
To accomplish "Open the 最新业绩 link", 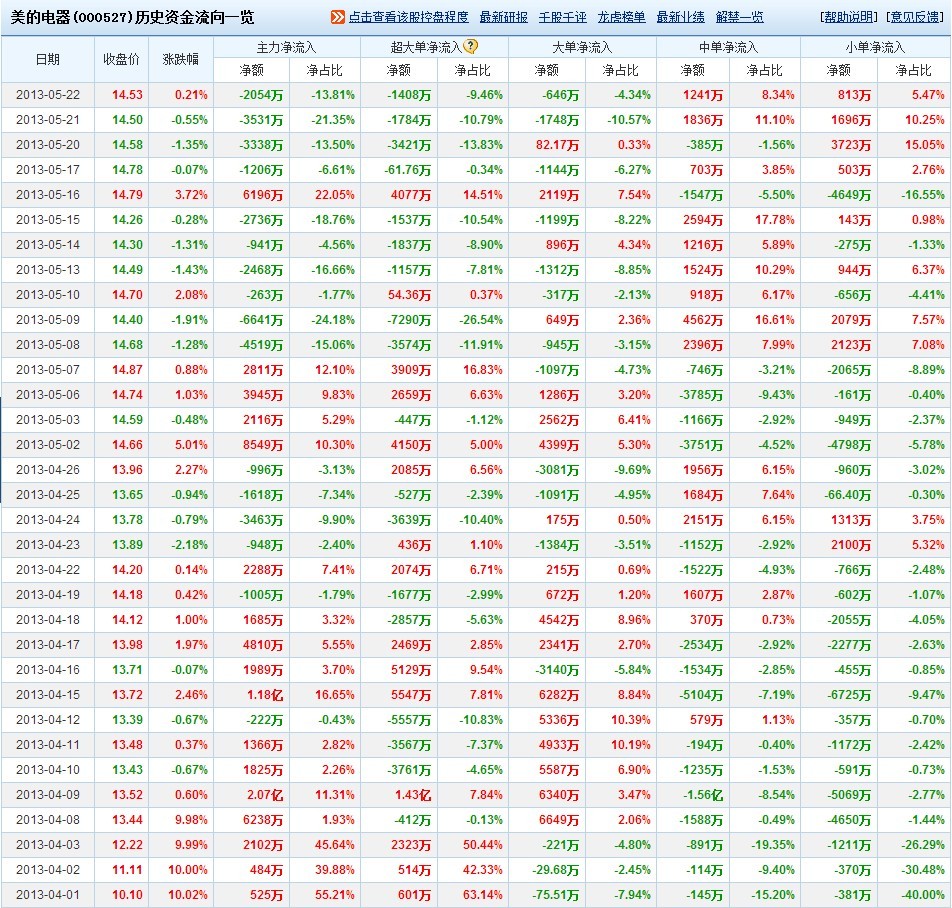I will pyautogui.click(x=681, y=17).
